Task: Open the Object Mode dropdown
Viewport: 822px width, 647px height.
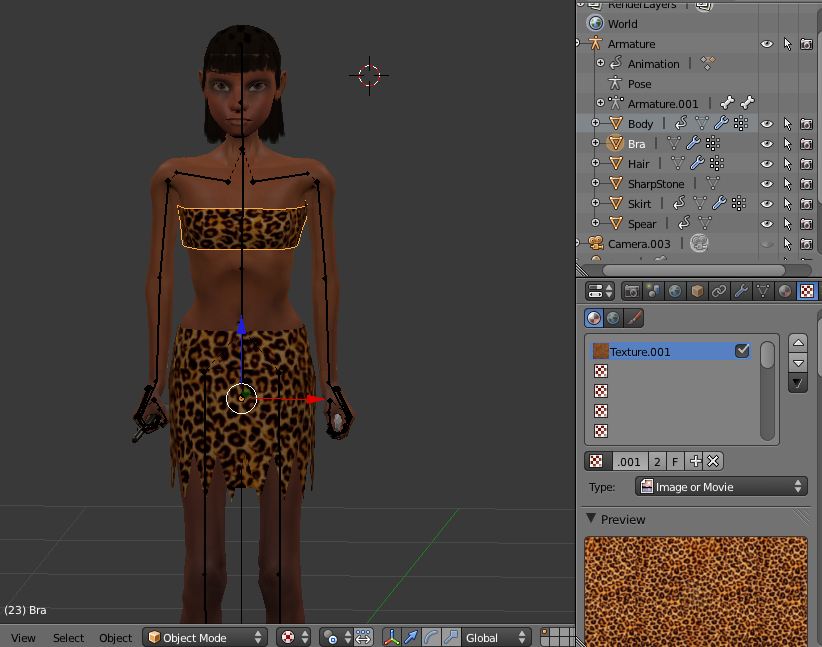Action: coord(205,637)
